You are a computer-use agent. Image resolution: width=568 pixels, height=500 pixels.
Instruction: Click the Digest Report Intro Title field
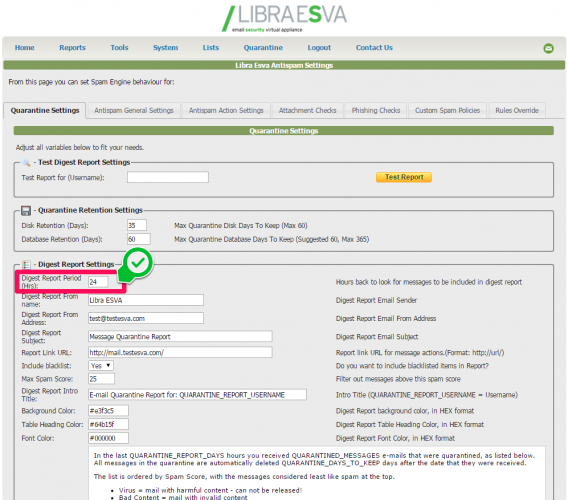[197, 395]
